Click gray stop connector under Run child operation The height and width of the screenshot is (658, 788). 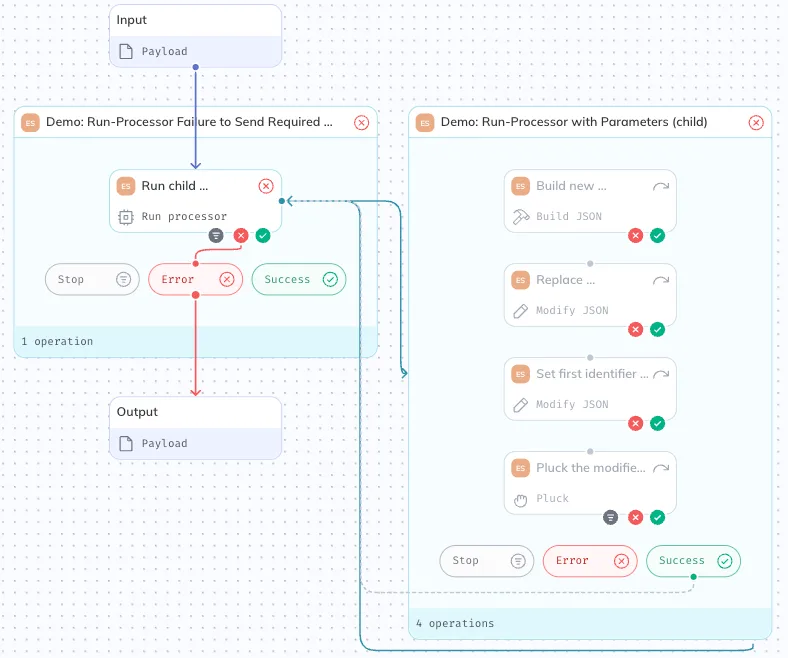coord(216,235)
